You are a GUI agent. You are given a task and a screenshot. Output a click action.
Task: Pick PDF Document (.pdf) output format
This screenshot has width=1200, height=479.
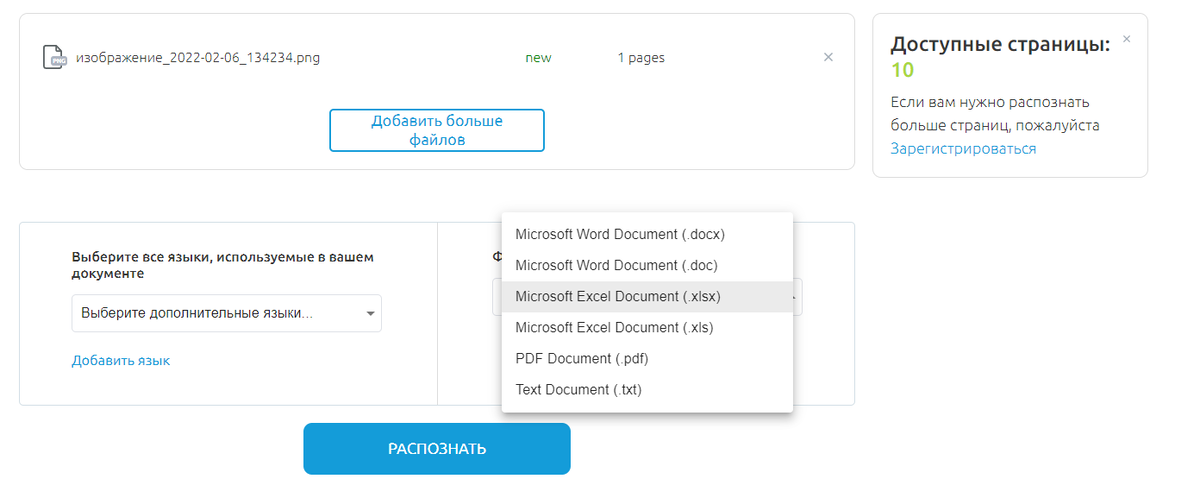[x=647, y=358]
